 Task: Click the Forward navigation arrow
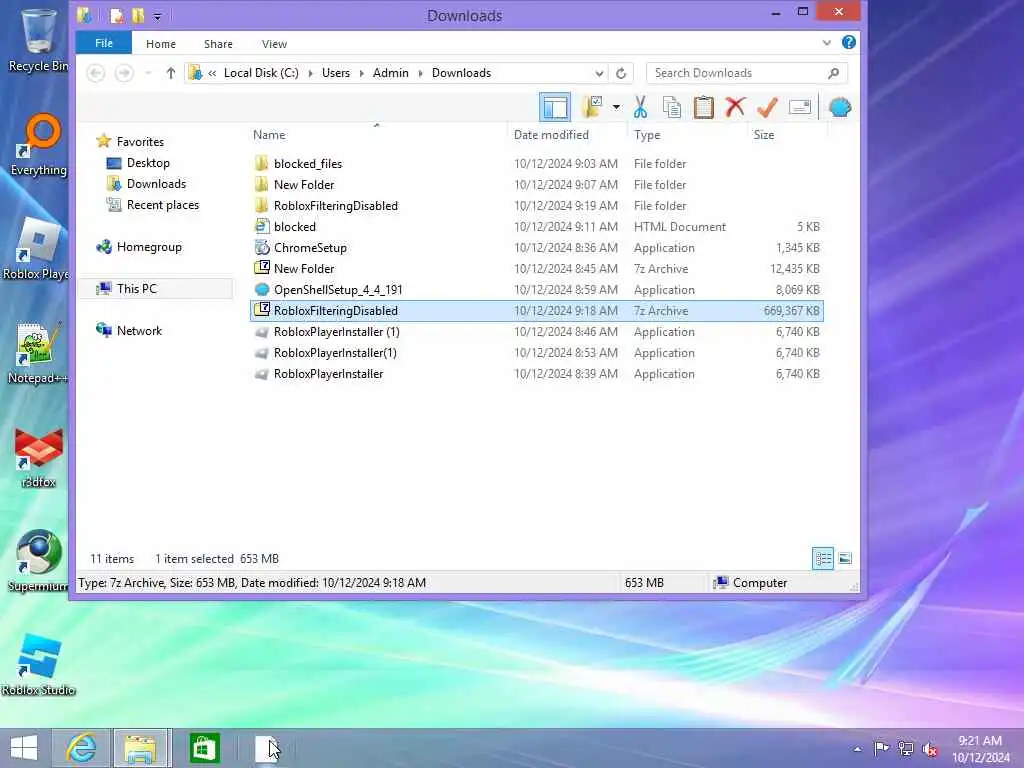tap(123, 73)
